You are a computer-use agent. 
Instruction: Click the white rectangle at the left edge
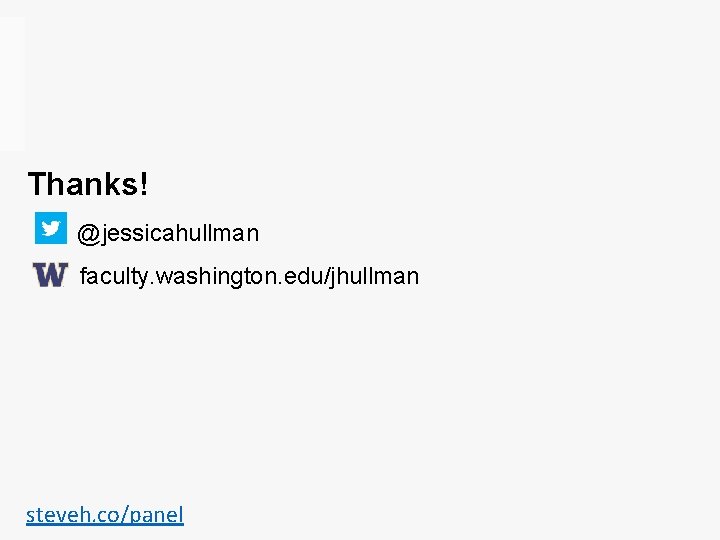(12, 84)
